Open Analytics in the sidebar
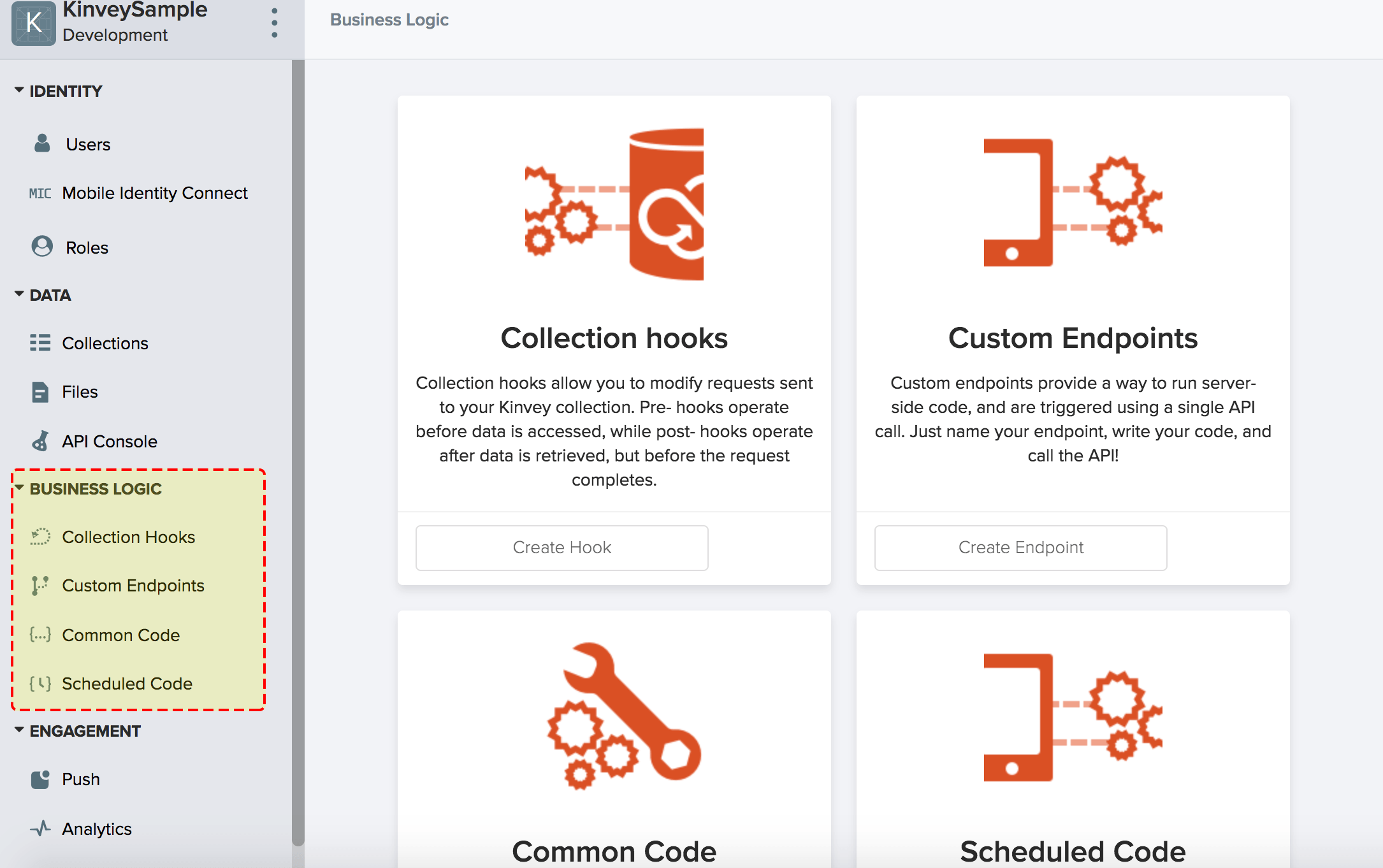The image size is (1383, 868). pos(97,828)
